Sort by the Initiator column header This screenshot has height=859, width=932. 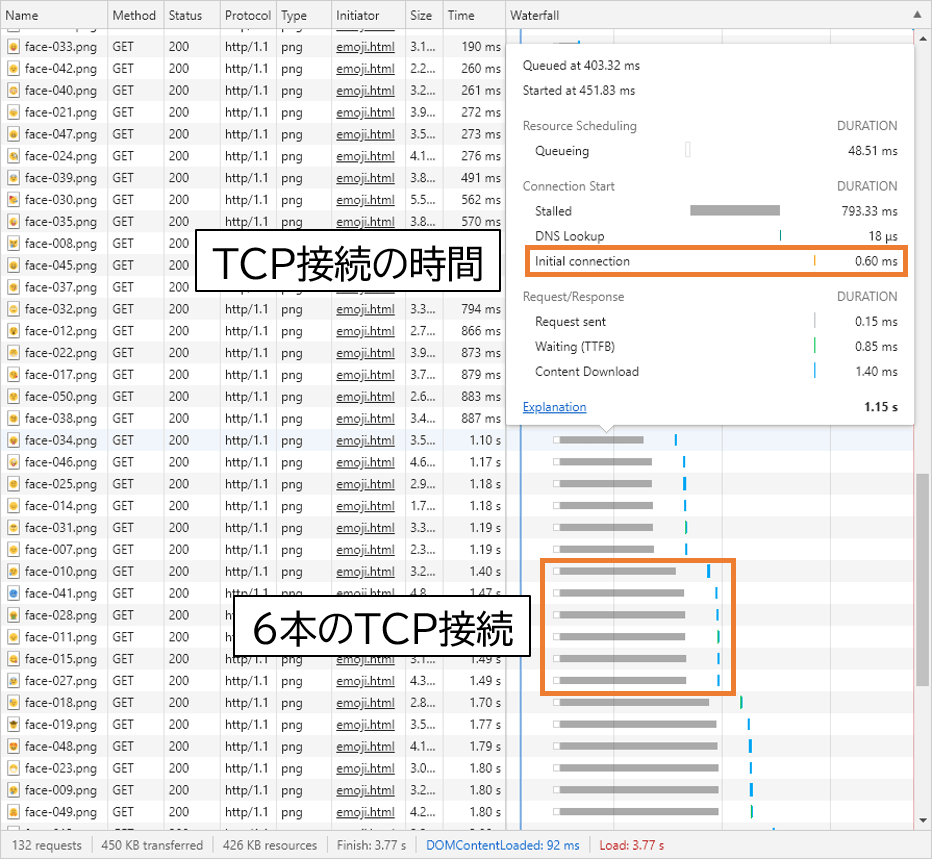pos(368,15)
